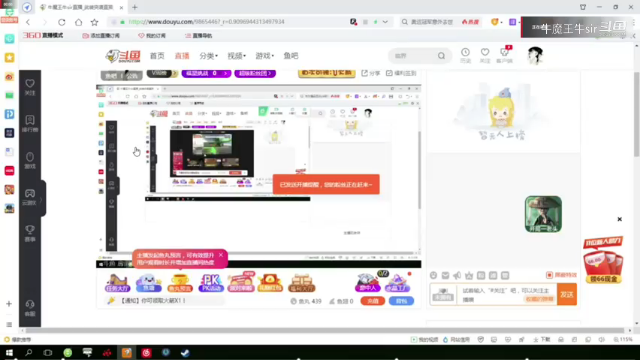Open the user avatar profile menu
The image size is (640, 360).
pyautogui.click(x=535, y=56)
